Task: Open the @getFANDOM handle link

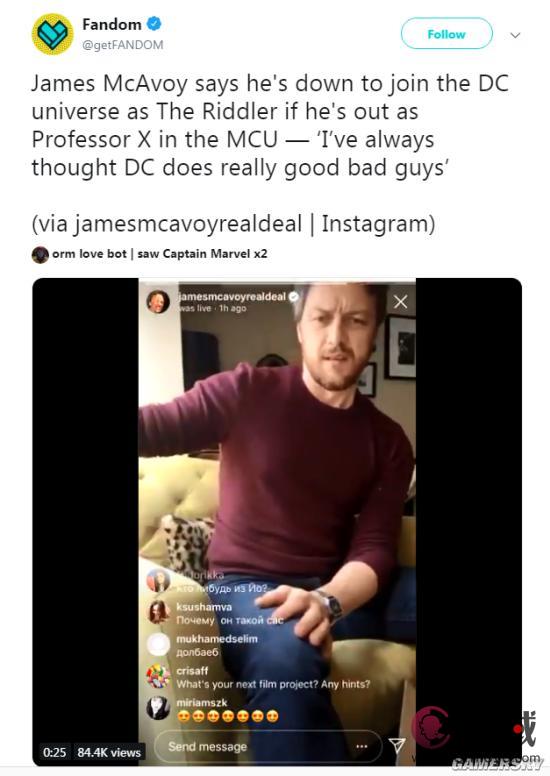Action: pyautogui.click(x=122, y=45)
